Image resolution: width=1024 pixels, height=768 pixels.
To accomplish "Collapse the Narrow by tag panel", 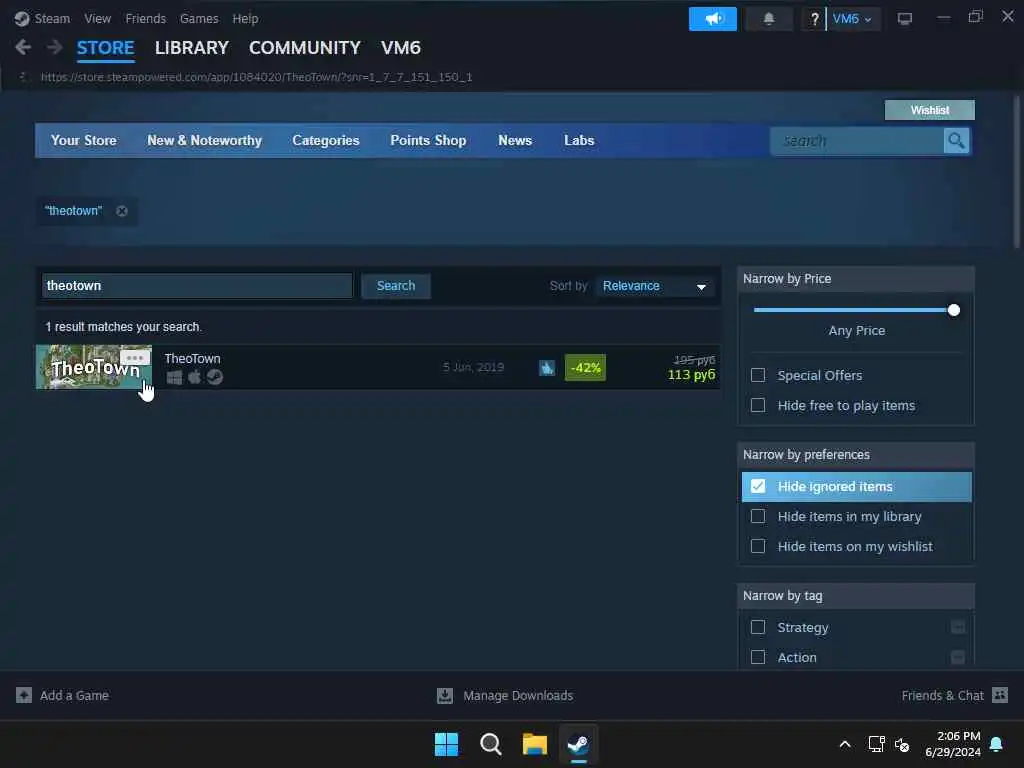I will click(x=856, y=596).
